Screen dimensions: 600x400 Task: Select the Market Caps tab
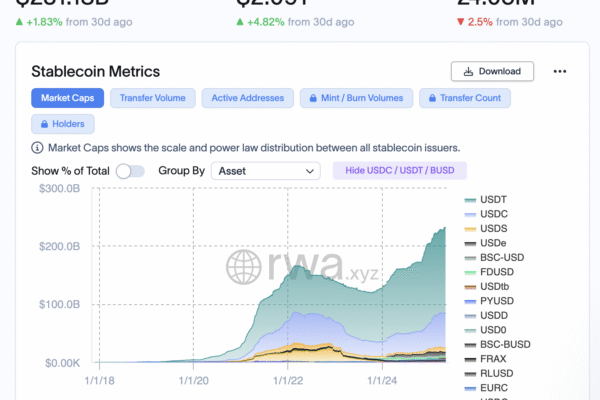[x=67, y=98]
